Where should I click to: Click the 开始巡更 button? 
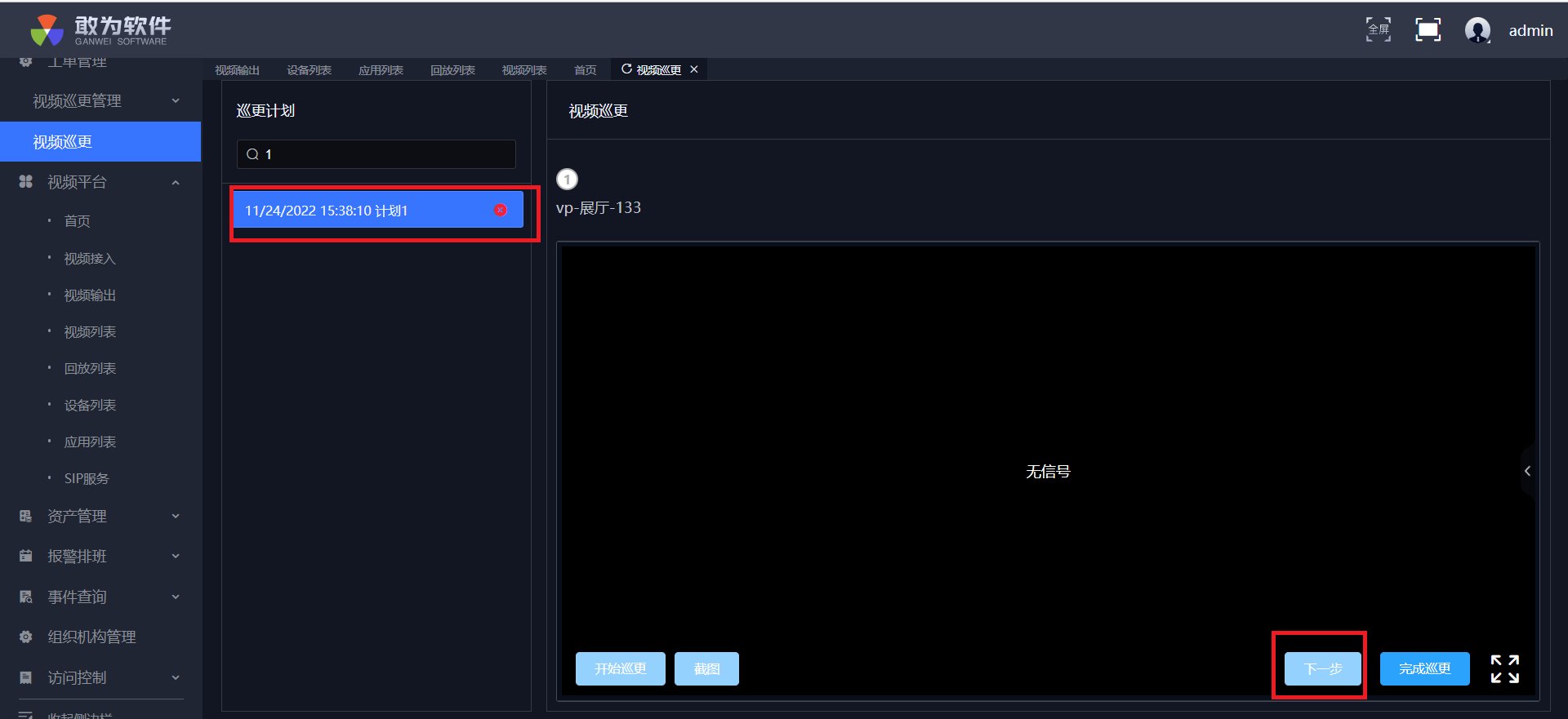(620, 669)
